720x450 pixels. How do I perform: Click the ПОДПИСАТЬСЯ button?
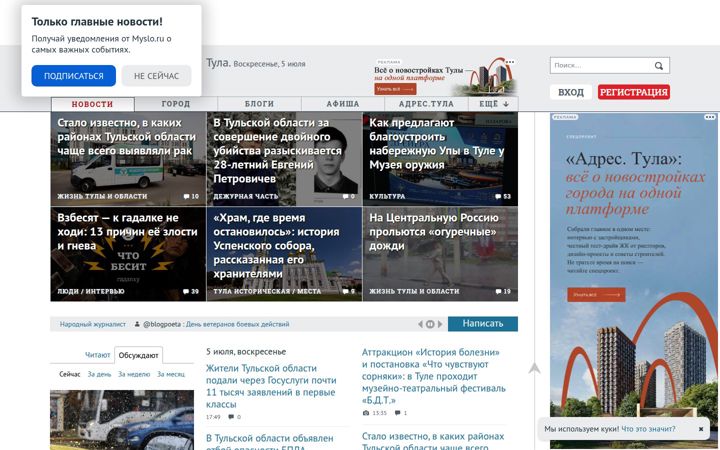[73, 76]
